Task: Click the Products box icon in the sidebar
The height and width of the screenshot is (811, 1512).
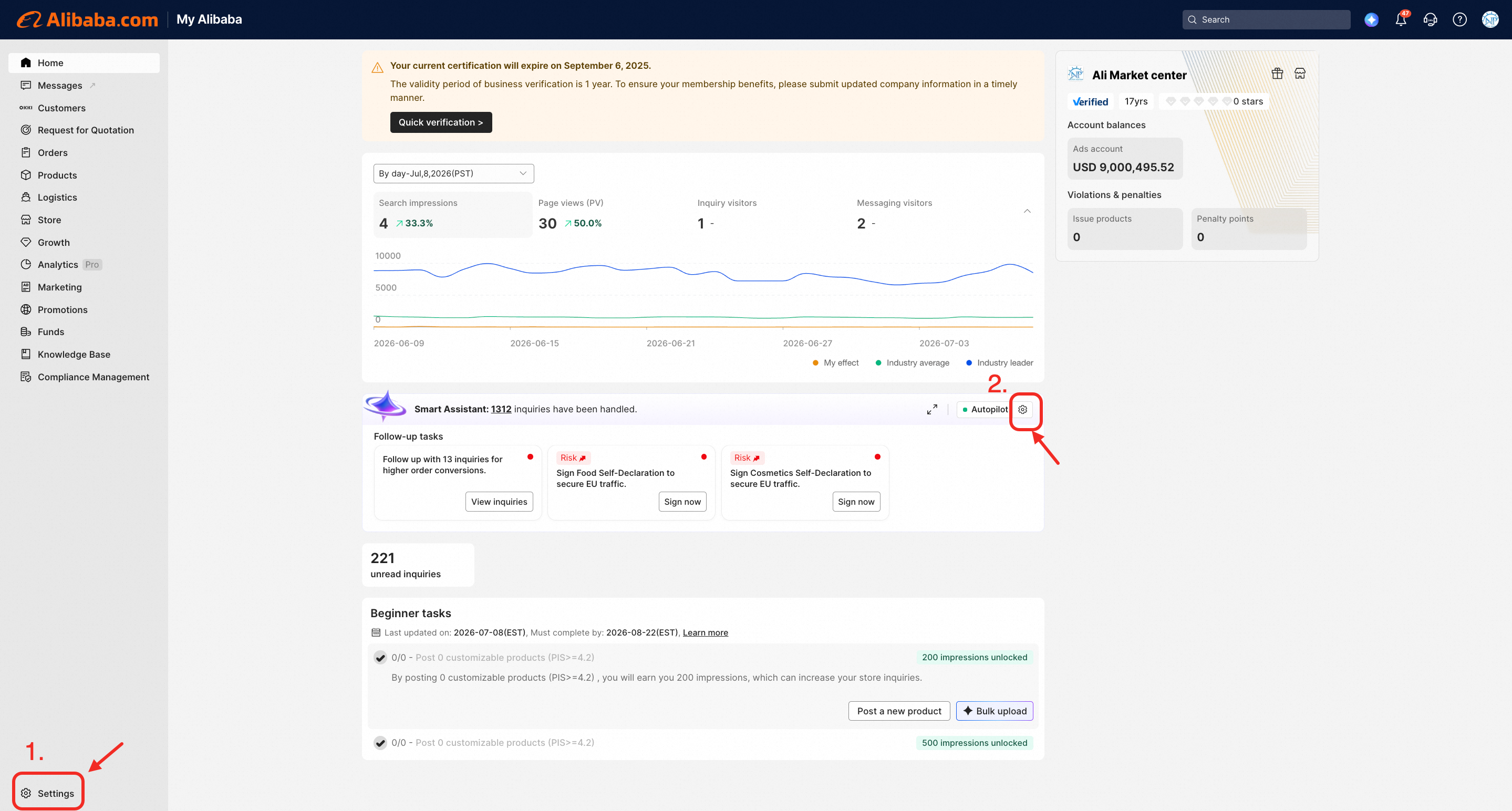Action: (x=26, y=175)
